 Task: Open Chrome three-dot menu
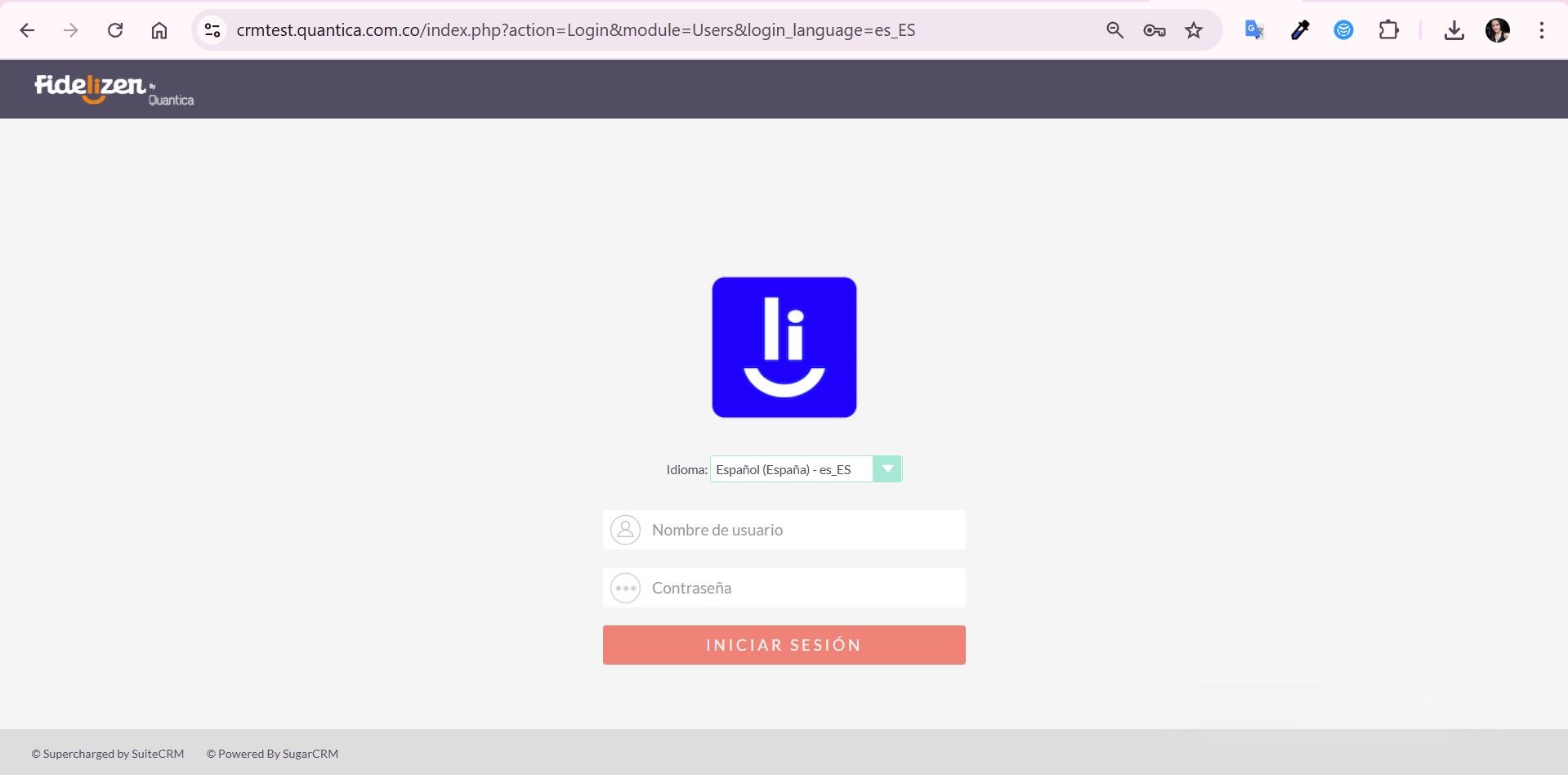(1542, 30)
